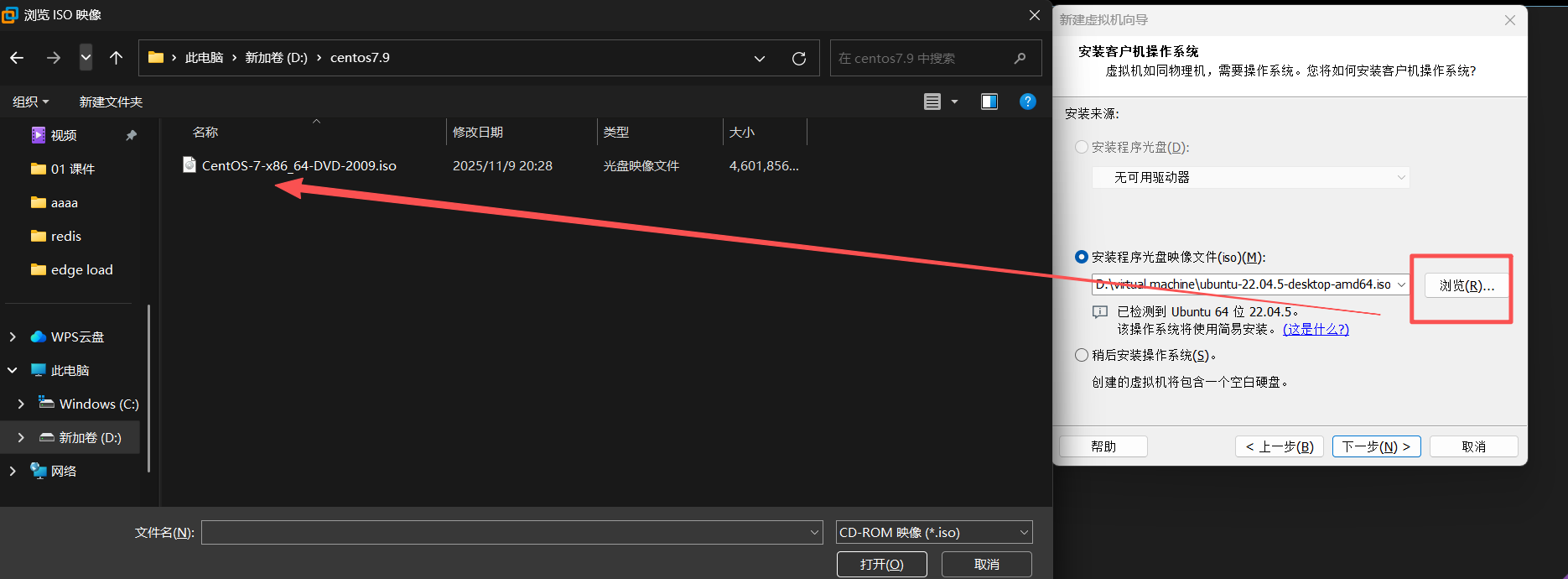Screen dimensions: 1568x579
Task: Open recent locations dropdown beside forward arrow
Action: 86,58
